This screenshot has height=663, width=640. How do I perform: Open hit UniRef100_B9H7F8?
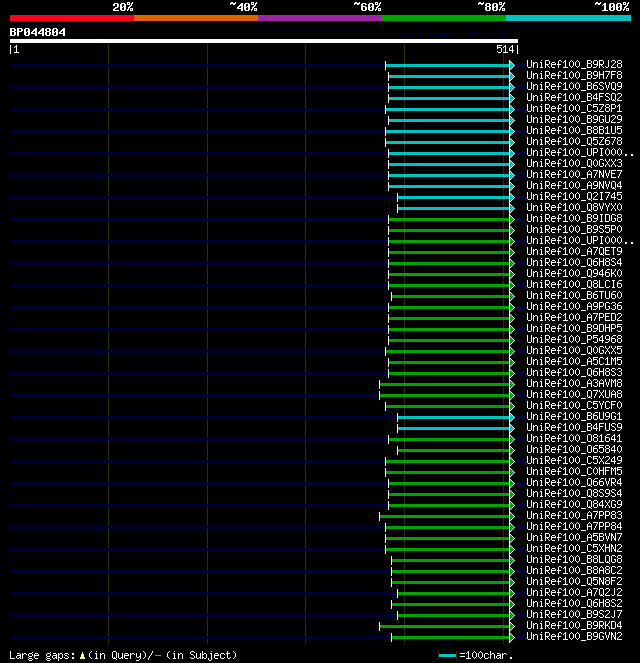(x=574, y=75)
